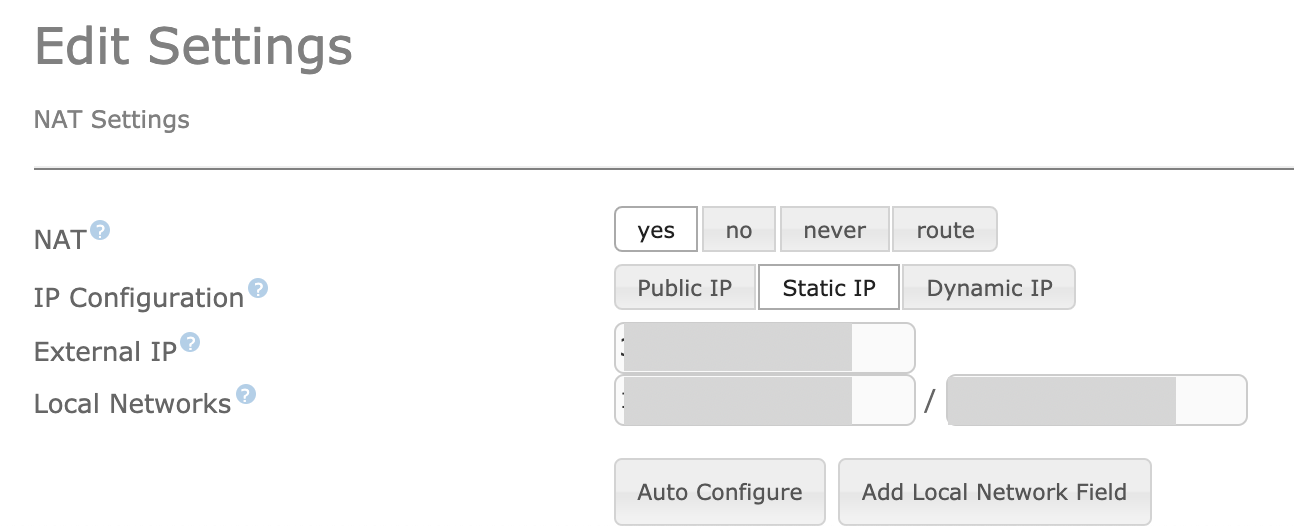This screenshot has height=526, width=1294.
Task: Click the Local Networks label text
Action: (133, 404)
